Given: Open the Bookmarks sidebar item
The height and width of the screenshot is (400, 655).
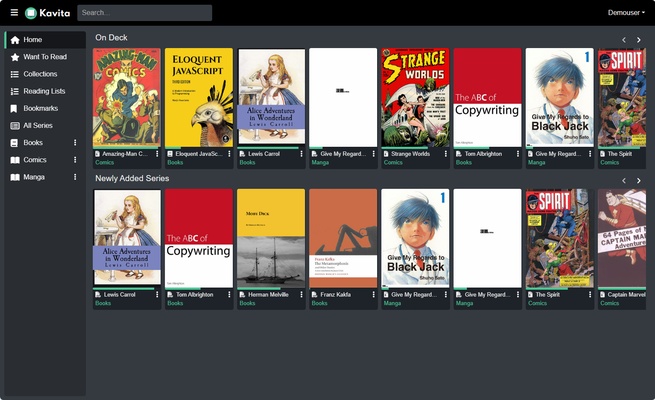Looking at the screenshot, I should (40, 108).
